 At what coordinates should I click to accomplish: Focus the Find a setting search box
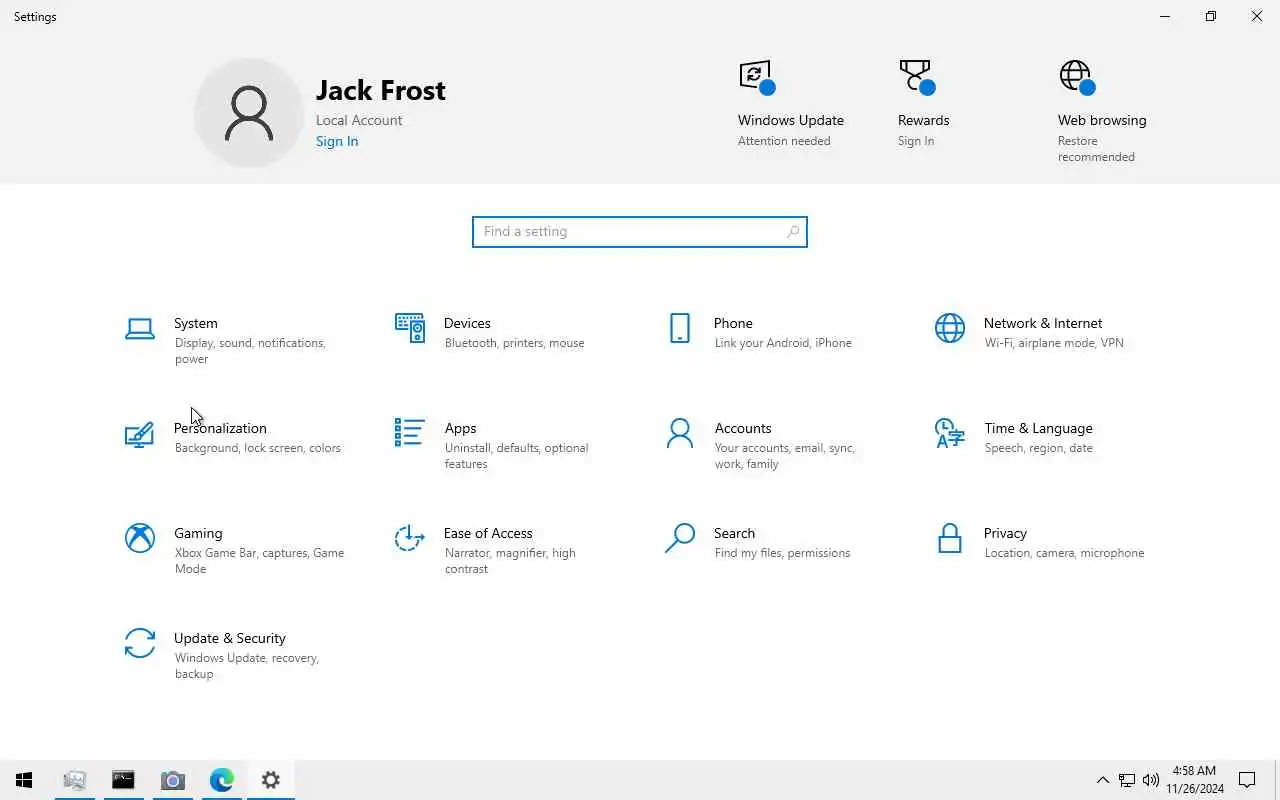[640, 232]
